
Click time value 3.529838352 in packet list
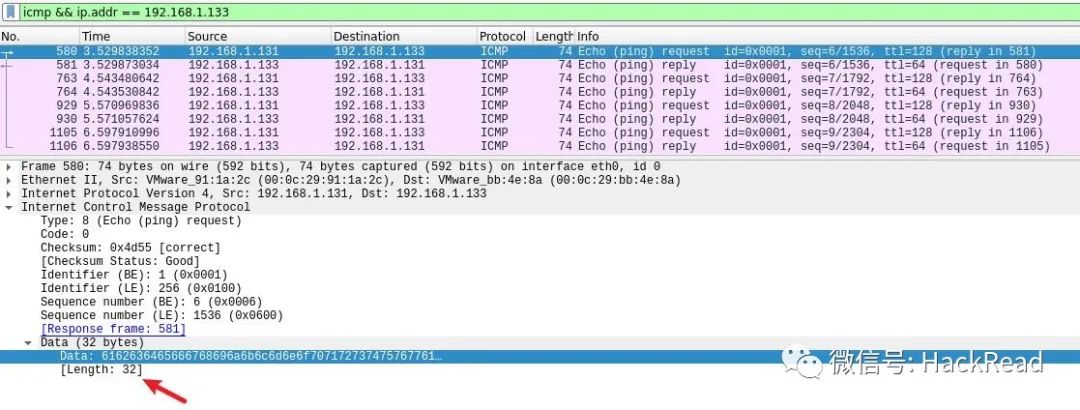pos(121,51)
